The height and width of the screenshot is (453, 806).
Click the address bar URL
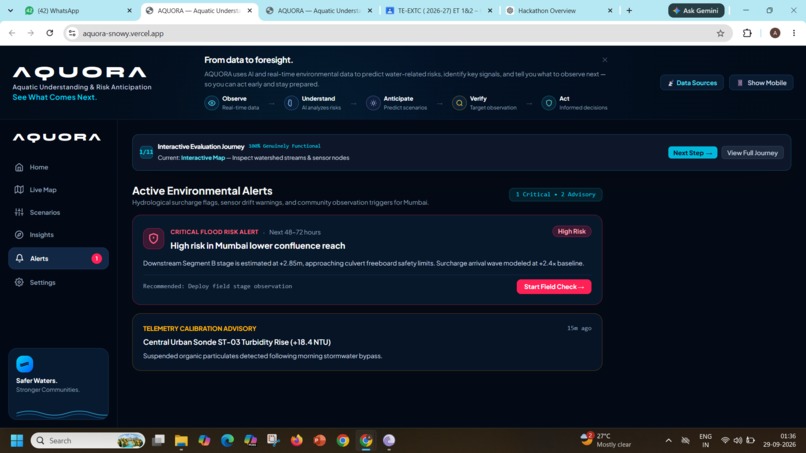[x=123, y=33]
